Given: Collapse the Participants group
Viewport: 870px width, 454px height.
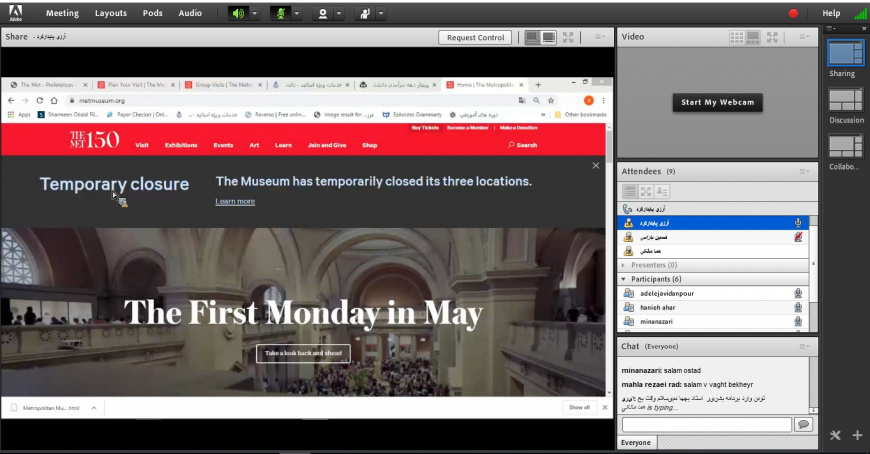Looking at the screenshot, I should coord(624,279).
